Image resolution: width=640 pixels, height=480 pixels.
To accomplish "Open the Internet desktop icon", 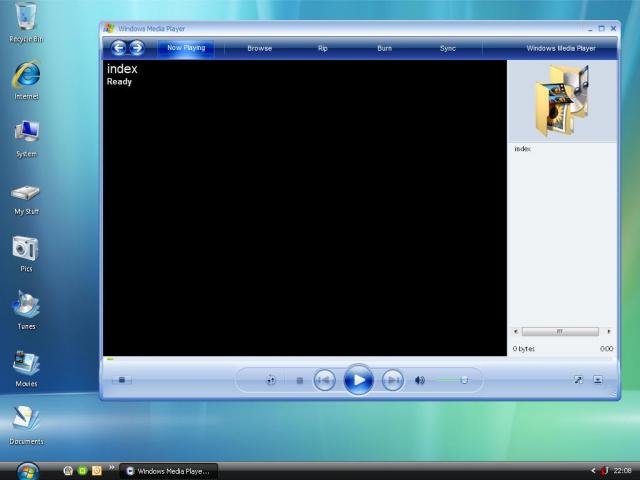I will [x=27, y=80].
